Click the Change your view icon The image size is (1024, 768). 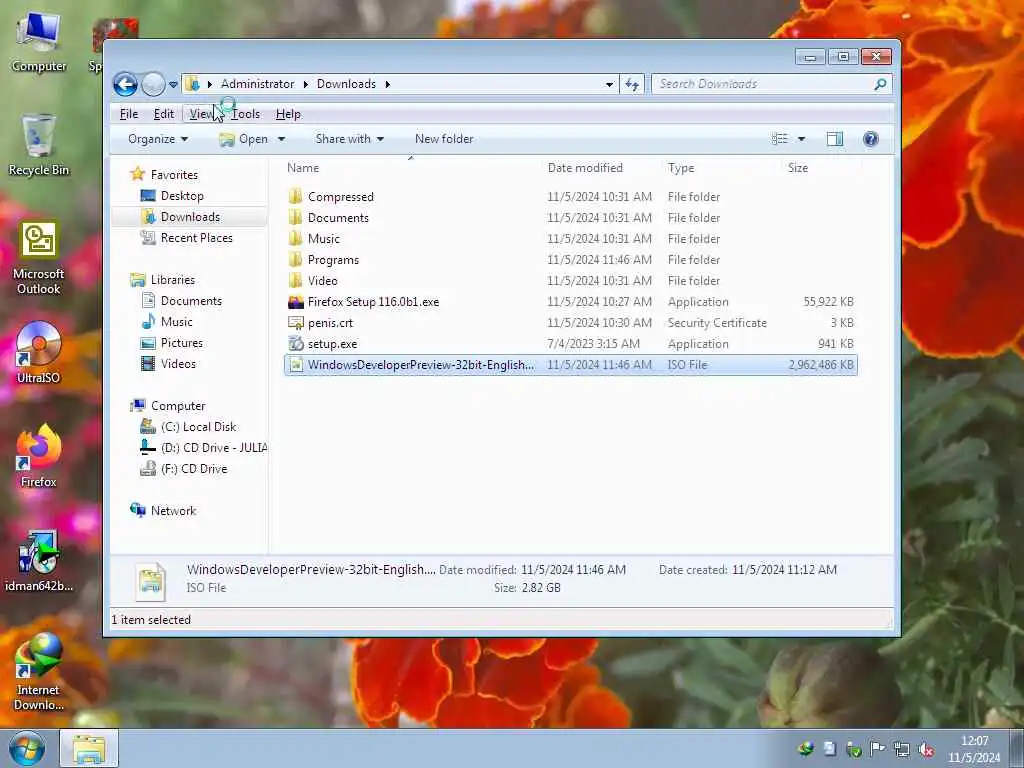780,139
